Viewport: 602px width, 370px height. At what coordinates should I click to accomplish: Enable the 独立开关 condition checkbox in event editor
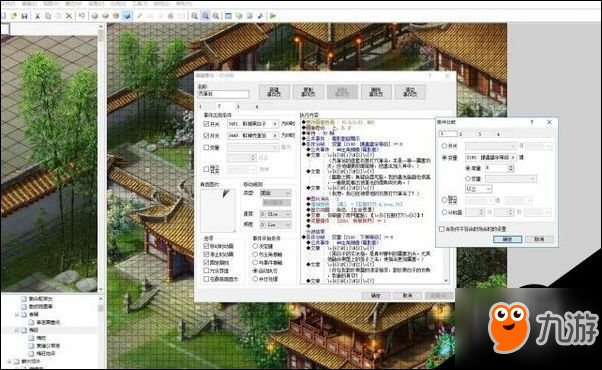click(206, 169)
